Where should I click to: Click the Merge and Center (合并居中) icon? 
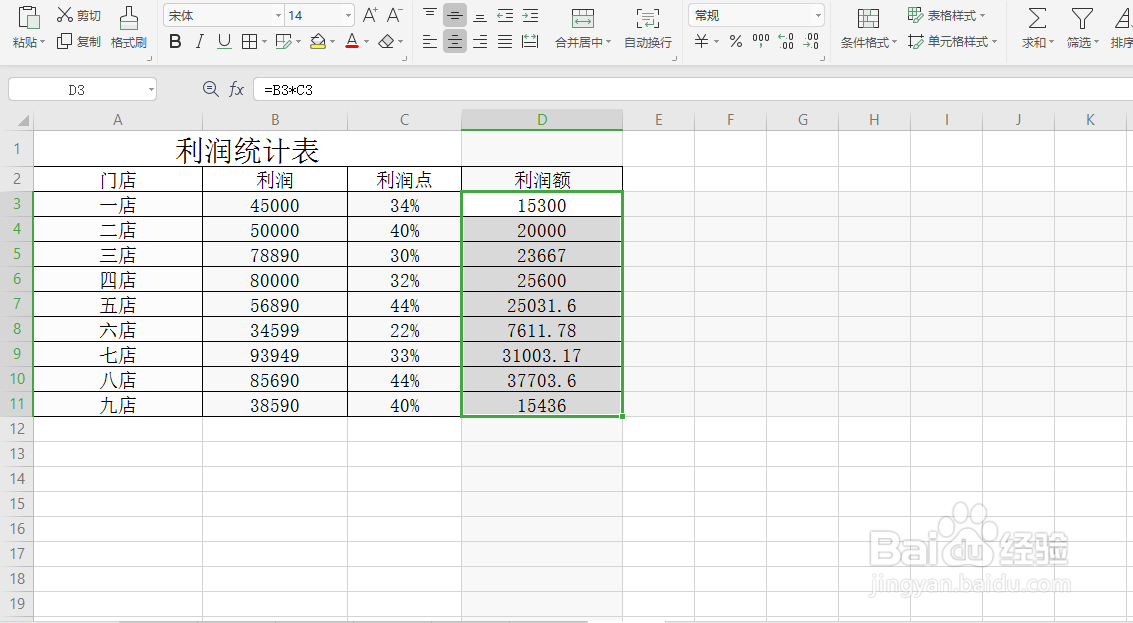coord(582,18)
